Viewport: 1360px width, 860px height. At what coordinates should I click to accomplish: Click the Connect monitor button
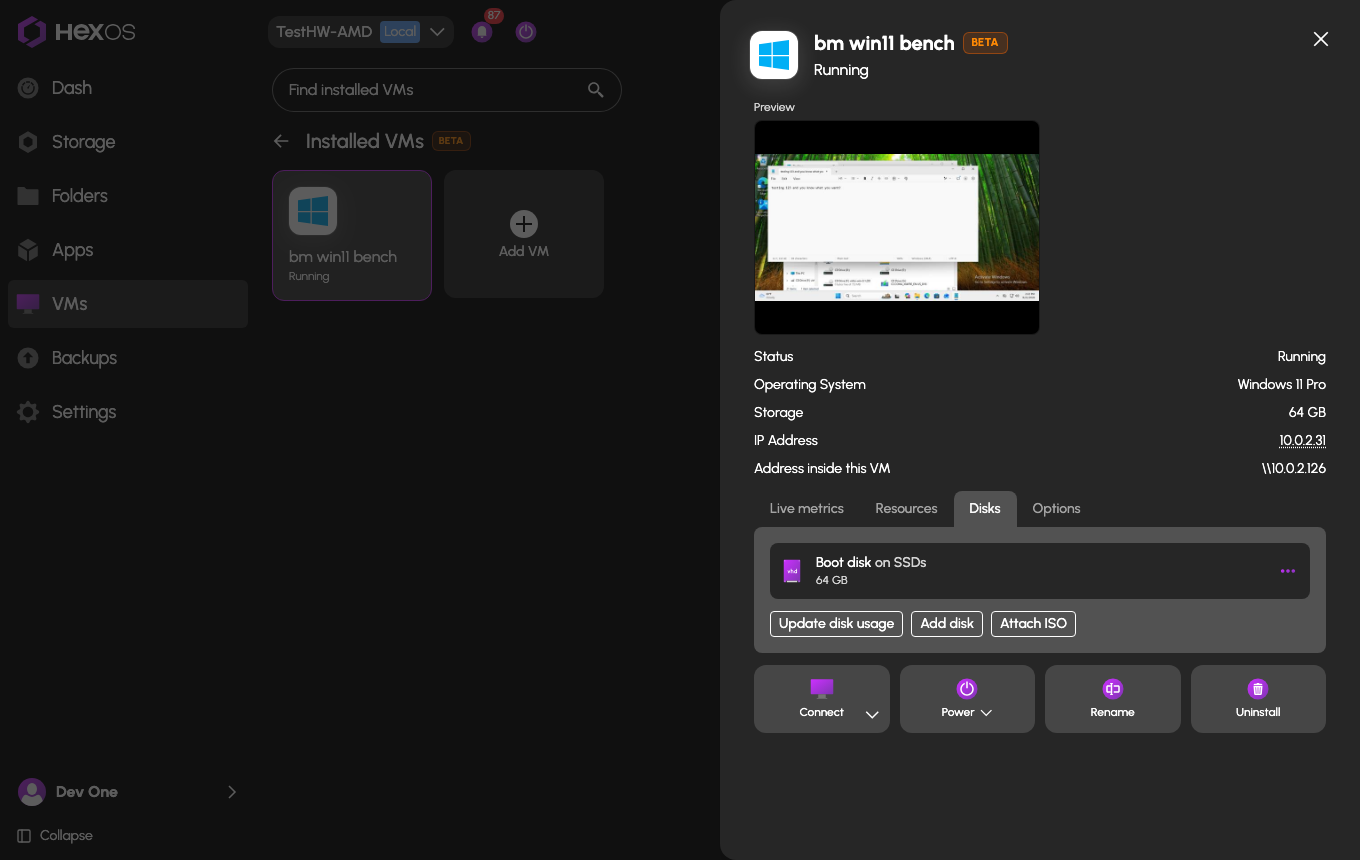[821, 699]
